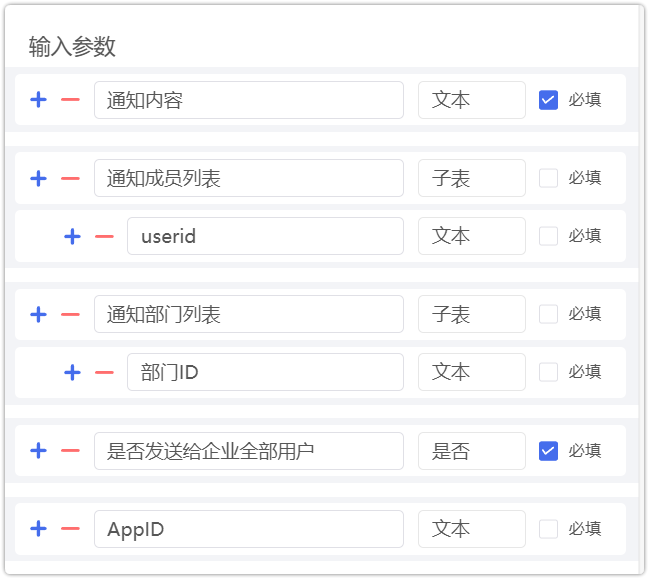Screen dimensions: 649x579
Task: Add a row after 通知成员列表
Action: [x=39, y=178]
